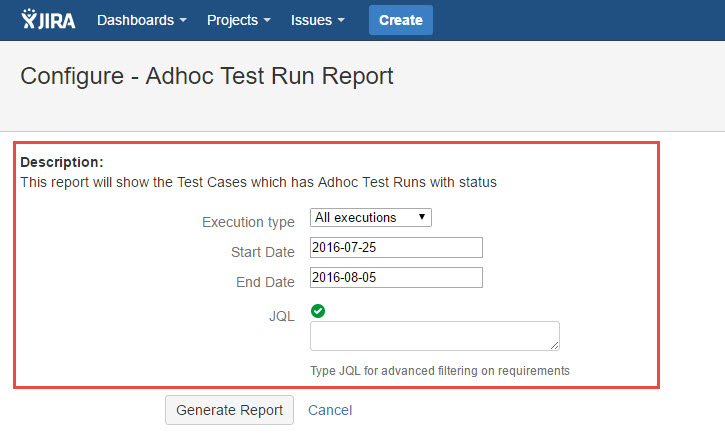Image resolution: width=725 pixels, height=434 pixels.
Task: Expand the Execution type dropdown
Action: [x=370, y=217]
